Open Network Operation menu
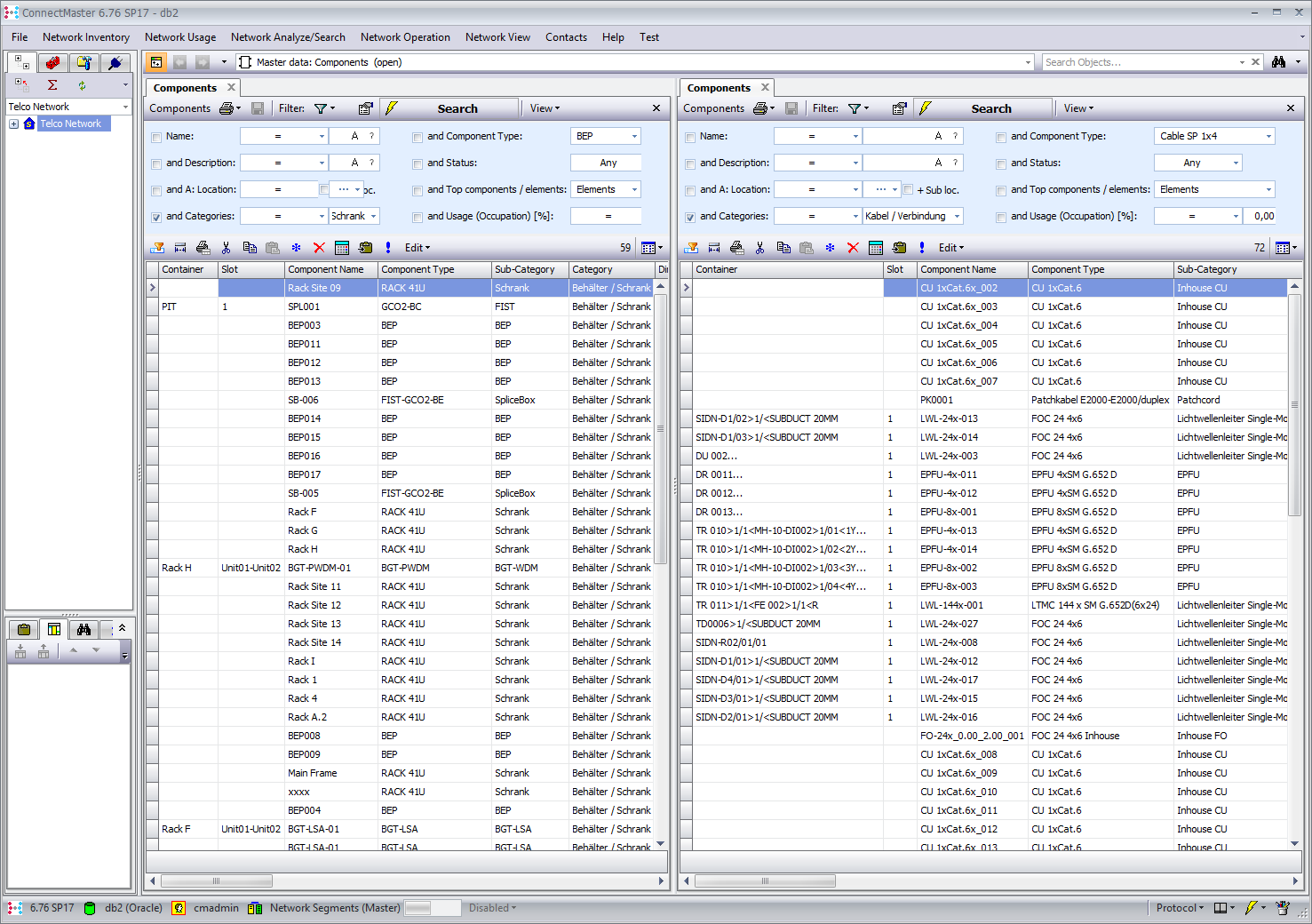This screenshot has height=924, width=1312. (405, 37)
